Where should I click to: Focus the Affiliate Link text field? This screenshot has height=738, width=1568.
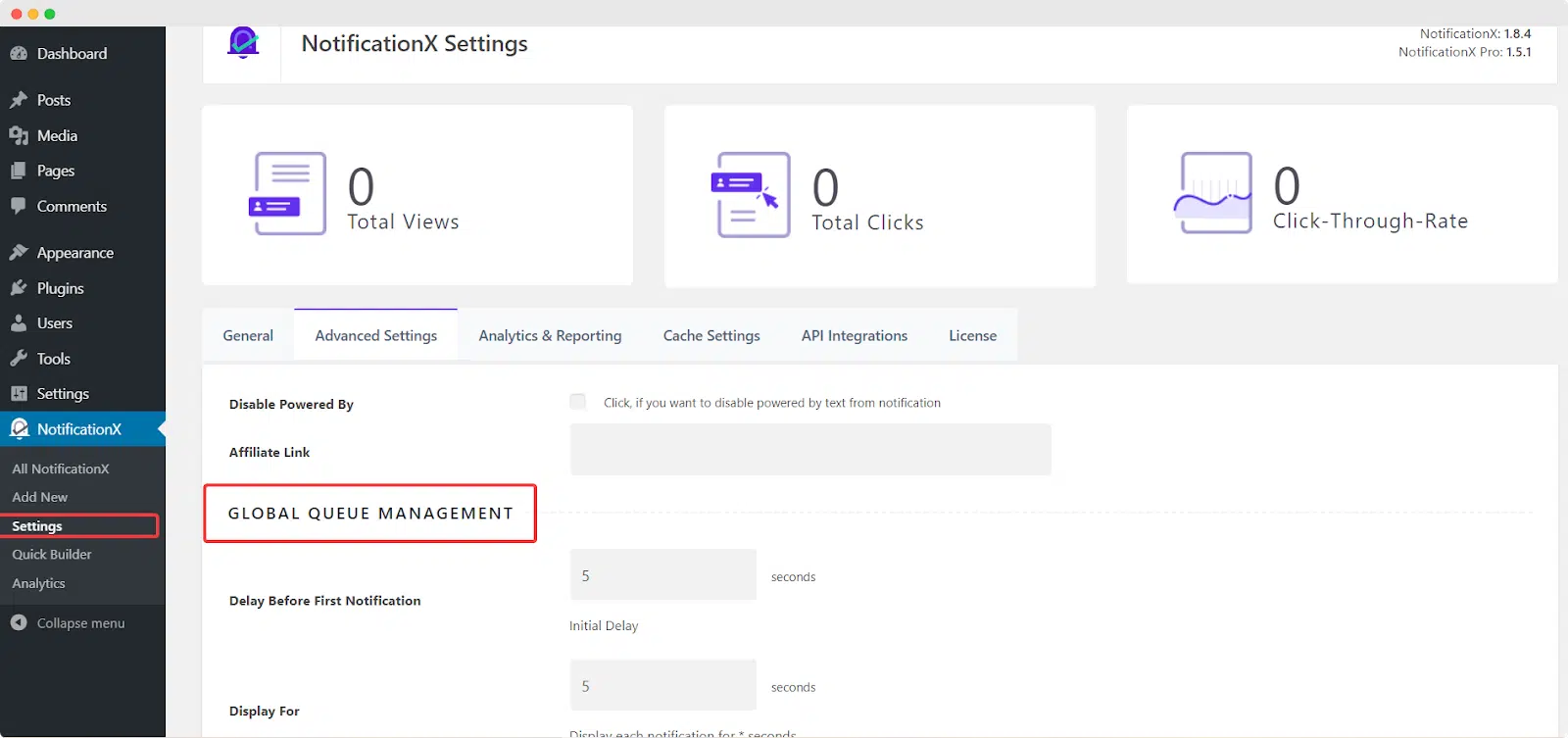point(810,450)
